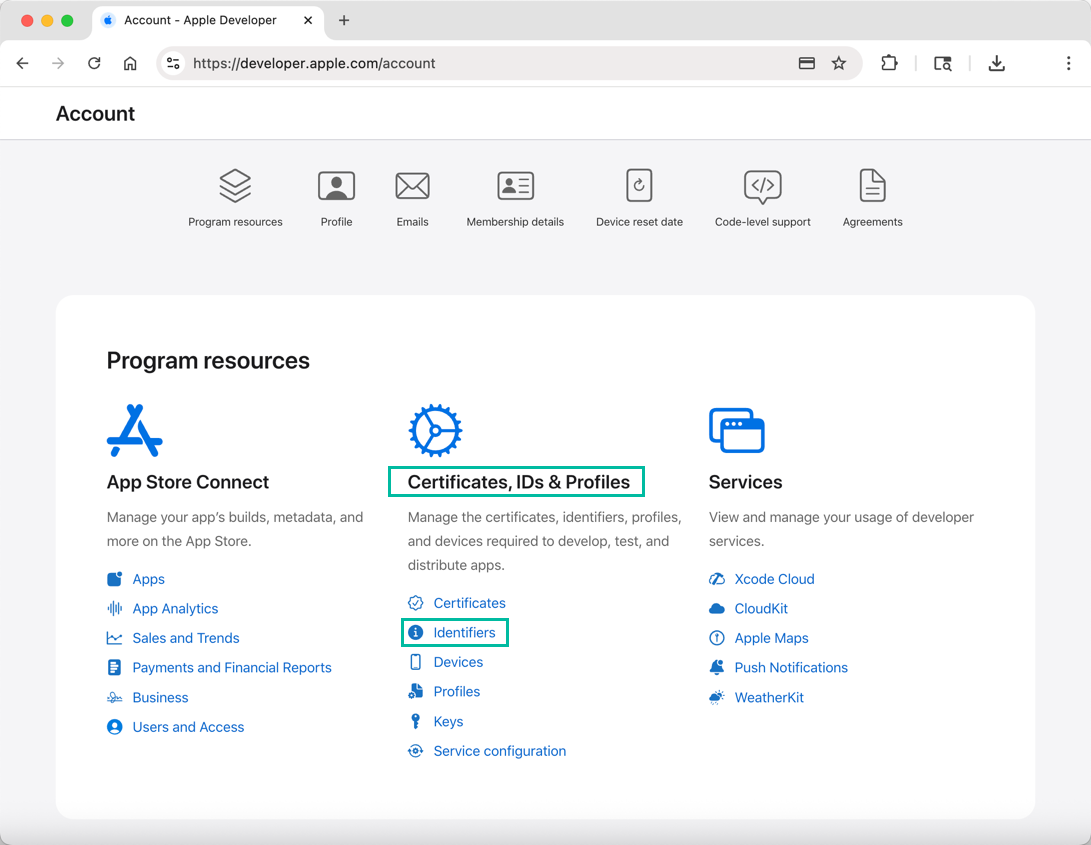Open Sales and Trends link

pyautogui.click(x=186, y=638)
